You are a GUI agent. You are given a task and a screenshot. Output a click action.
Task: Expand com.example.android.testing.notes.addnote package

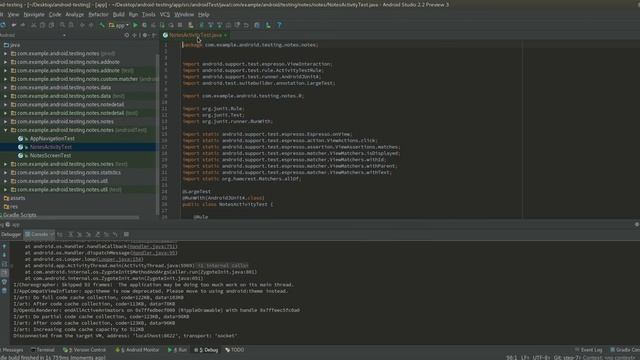6,62
